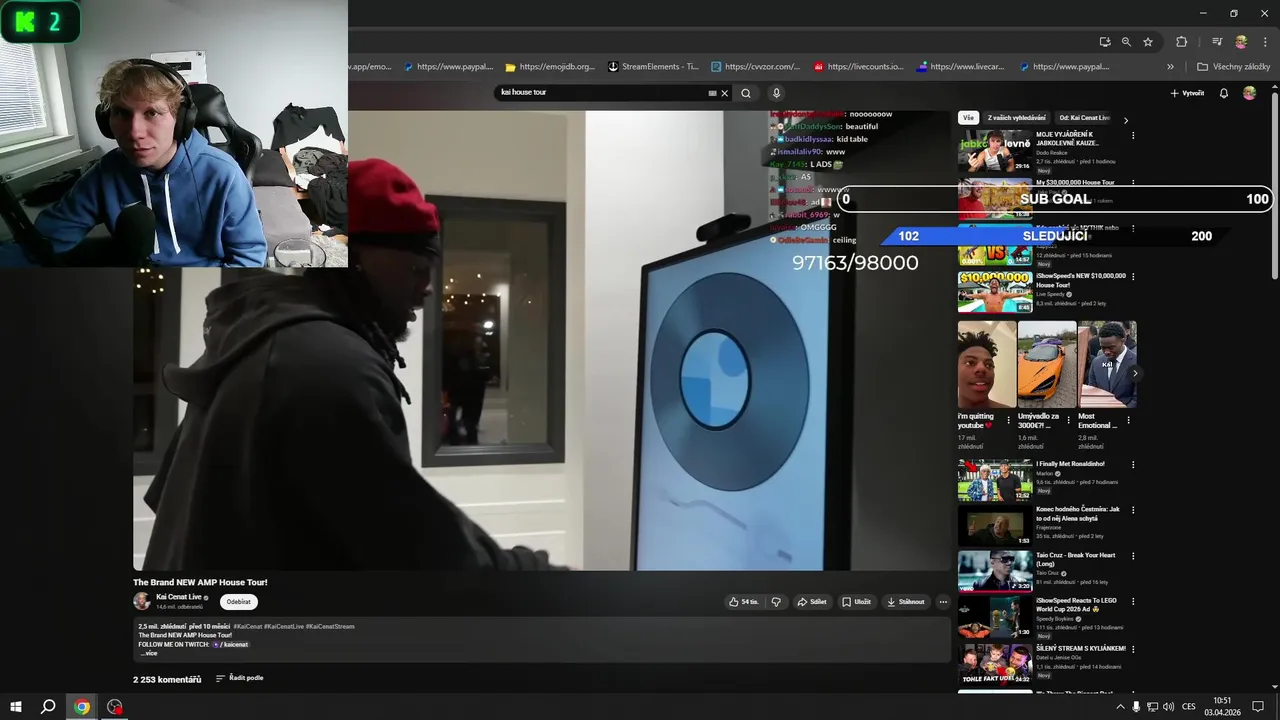
Task: Open the Windows Start menu
Action: click(x=16, y=707)
